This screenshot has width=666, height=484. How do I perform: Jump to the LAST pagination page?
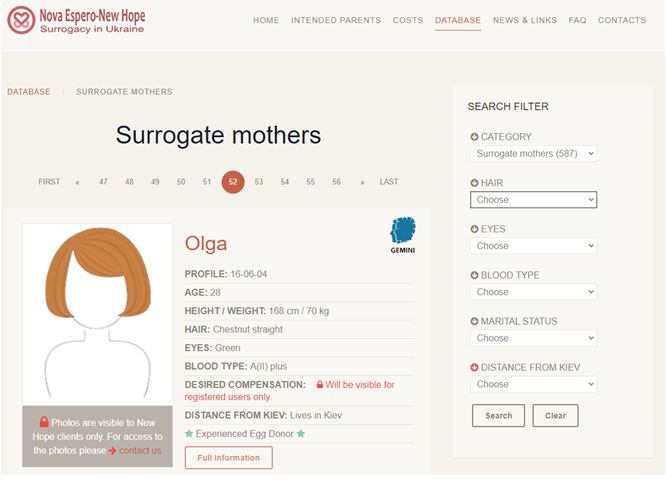pos(388,182)
